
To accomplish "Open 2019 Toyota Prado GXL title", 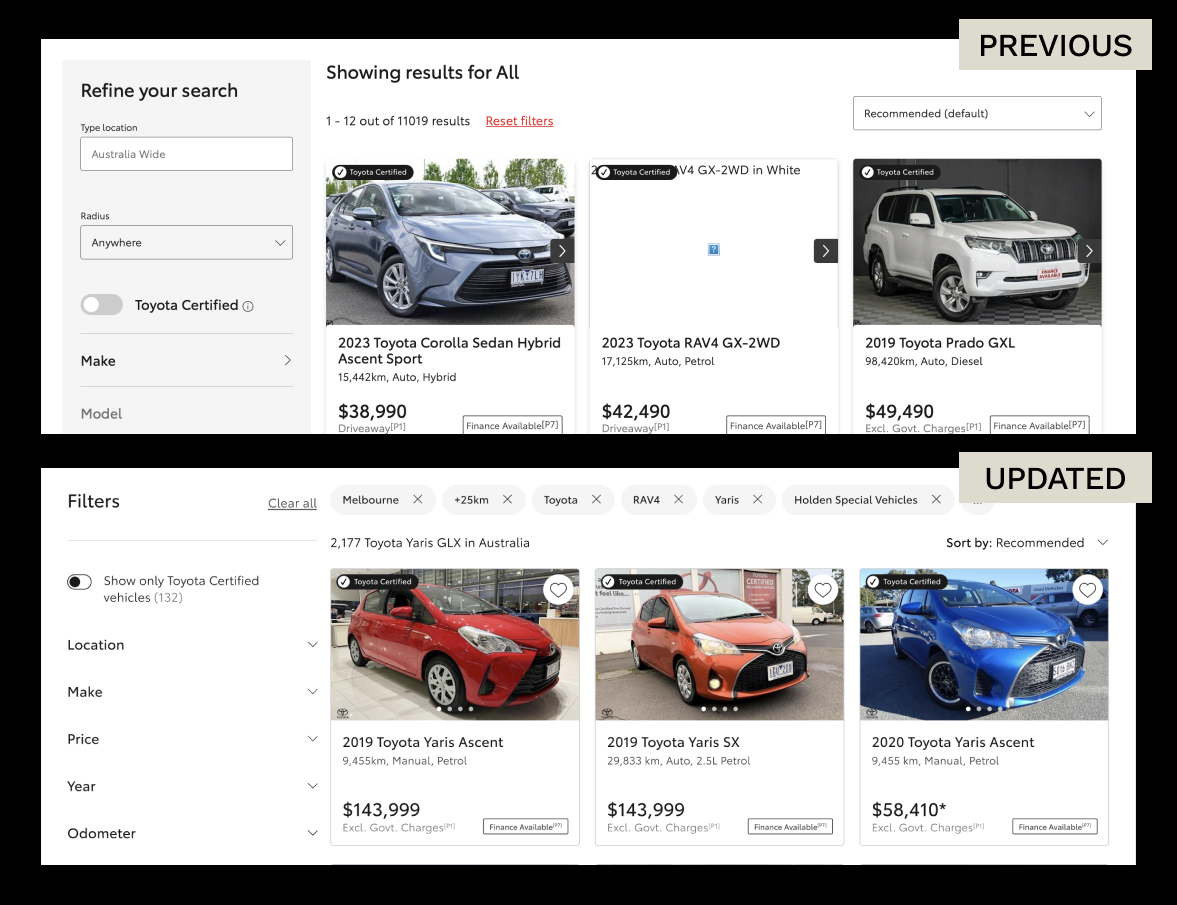I will (x=940, y=343).
